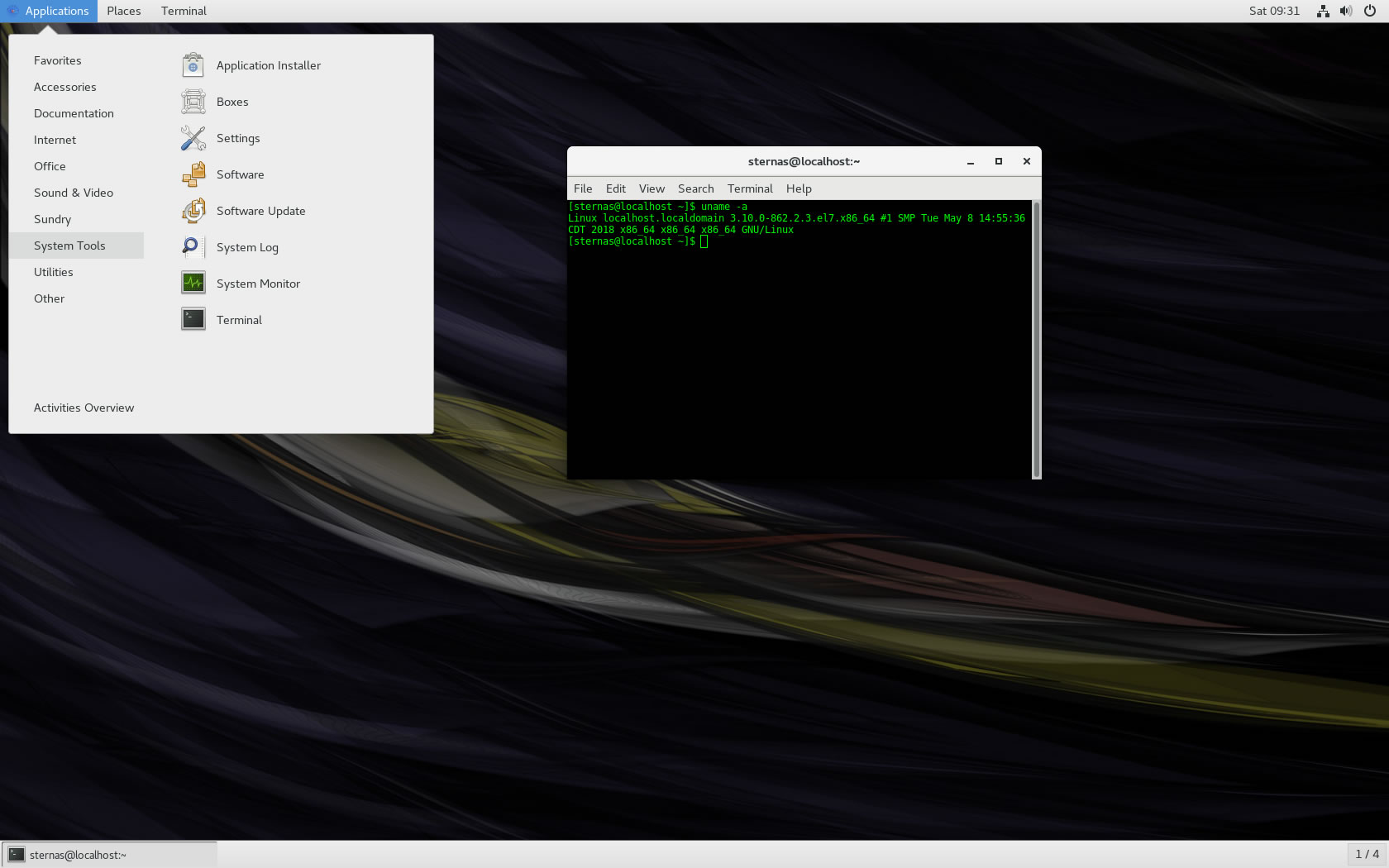Click the sternas@localhost taskbar button

(x=109, y=855)
